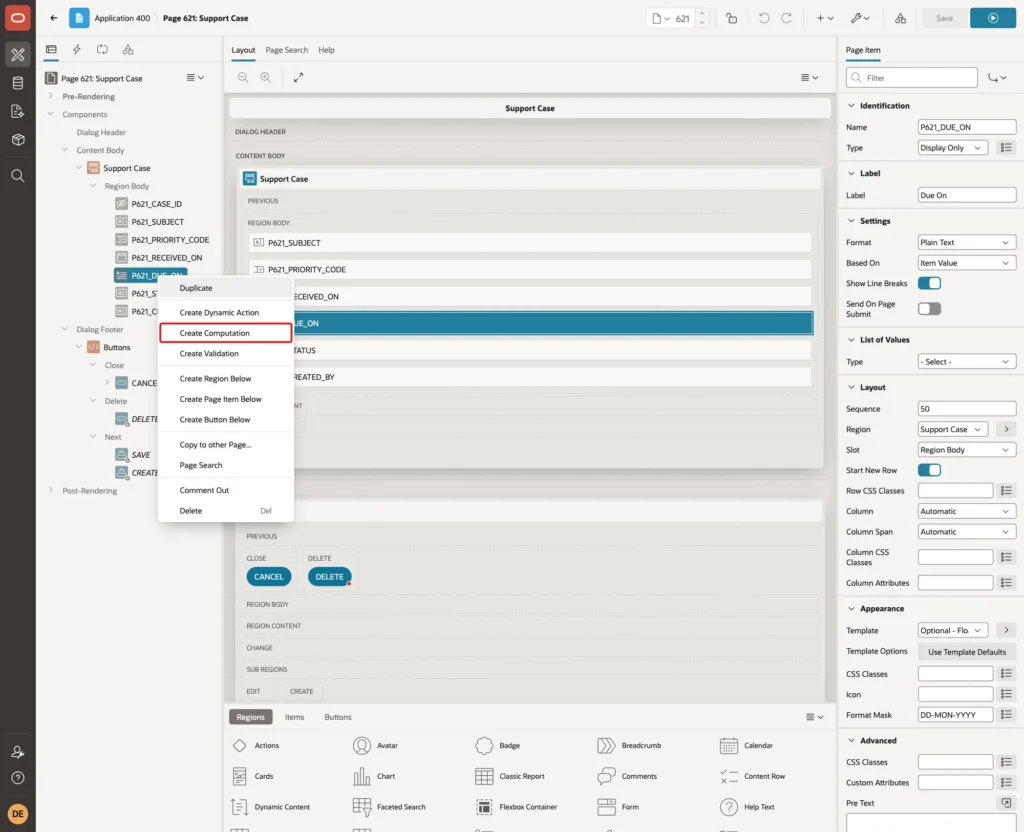Click the search magnifier in left sidebar

point(18,176)
